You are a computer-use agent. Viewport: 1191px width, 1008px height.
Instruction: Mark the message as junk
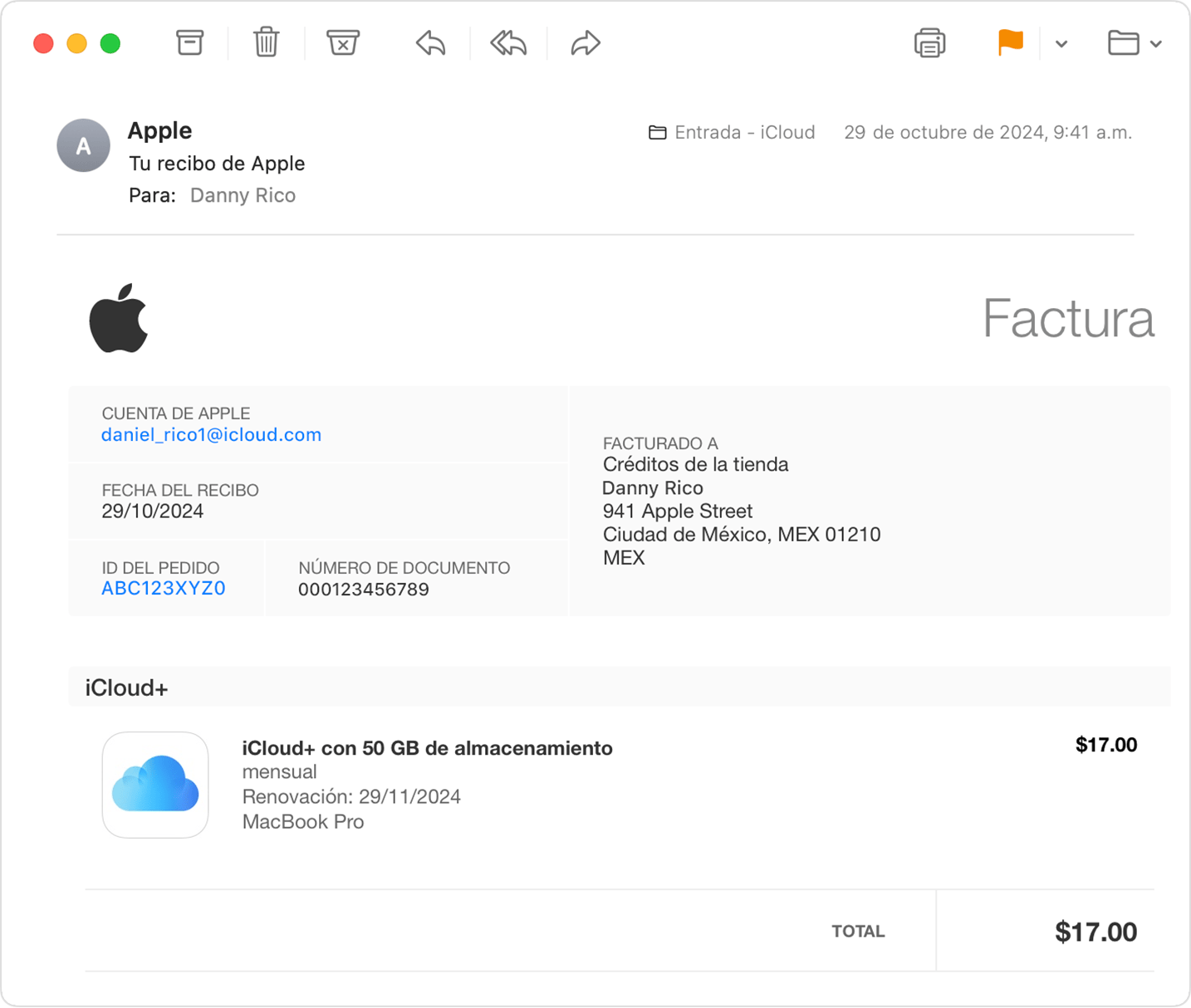pyautogui.click(x=343, y=42)
